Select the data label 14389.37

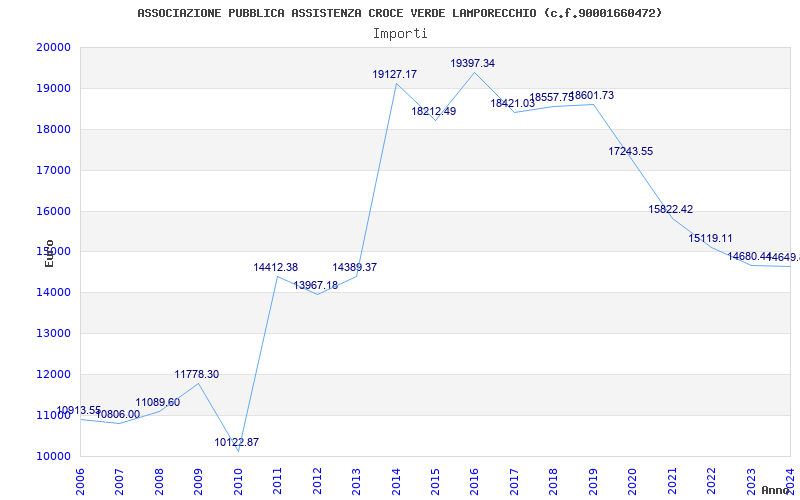(355, 267)
